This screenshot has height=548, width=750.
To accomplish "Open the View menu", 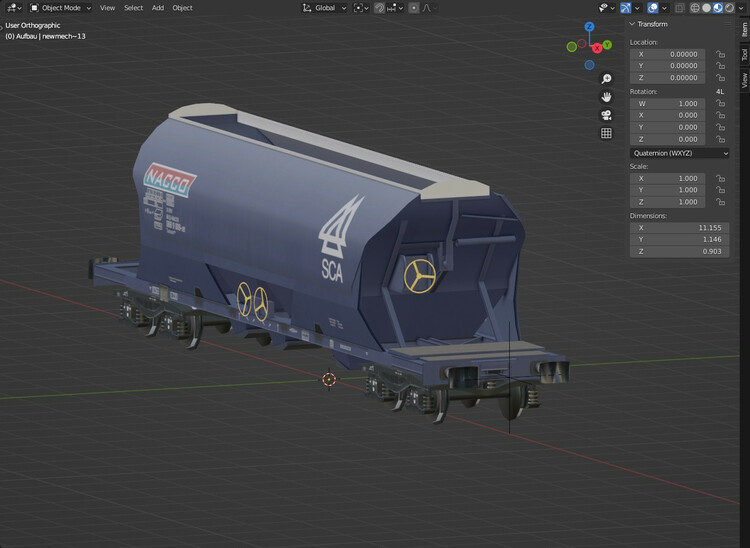I will pyautogui.click(x=107, y=8).
